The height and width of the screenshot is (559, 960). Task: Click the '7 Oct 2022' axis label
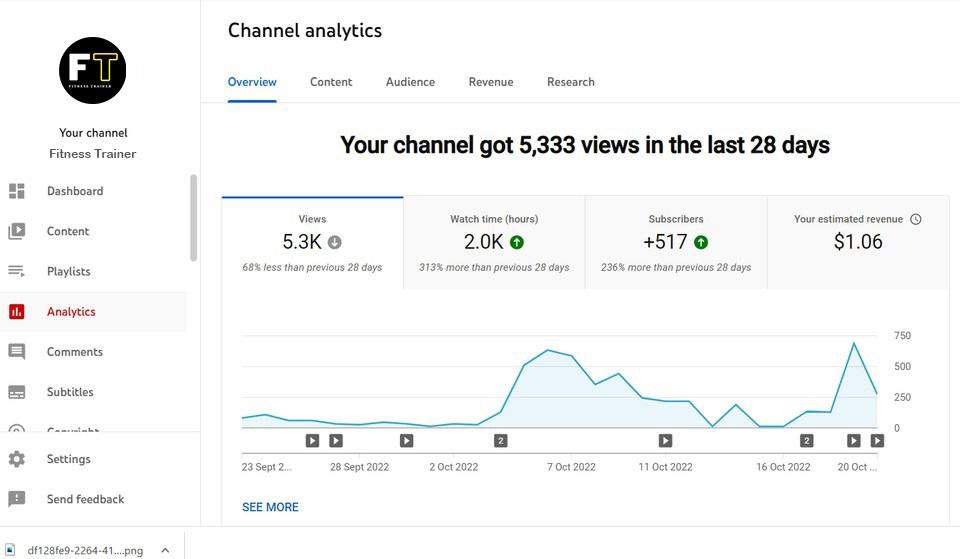click(x=571, y=467)
